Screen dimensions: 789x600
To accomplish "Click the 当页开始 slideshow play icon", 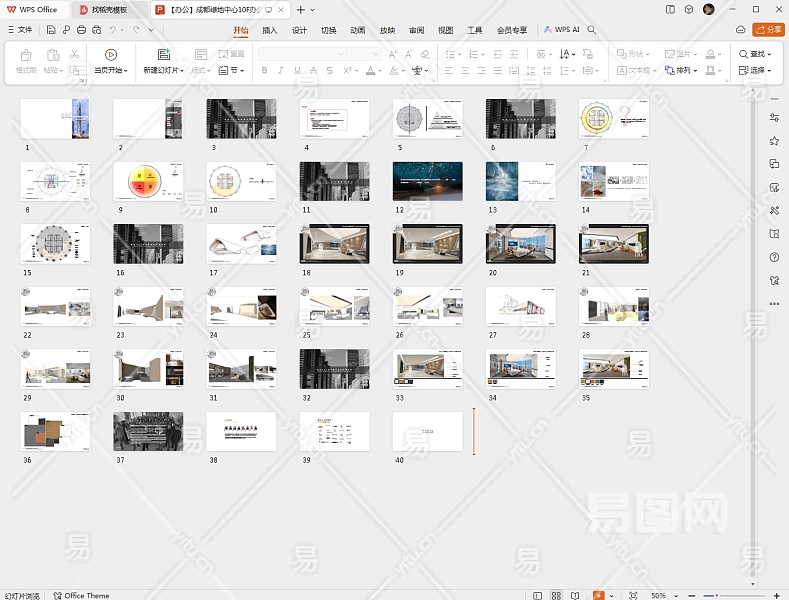I will [111, 54].
